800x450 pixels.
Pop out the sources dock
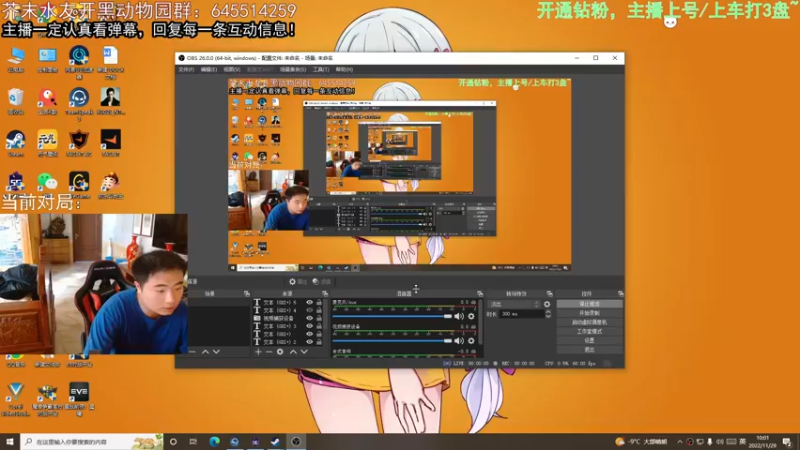click(x=325, y=294)
